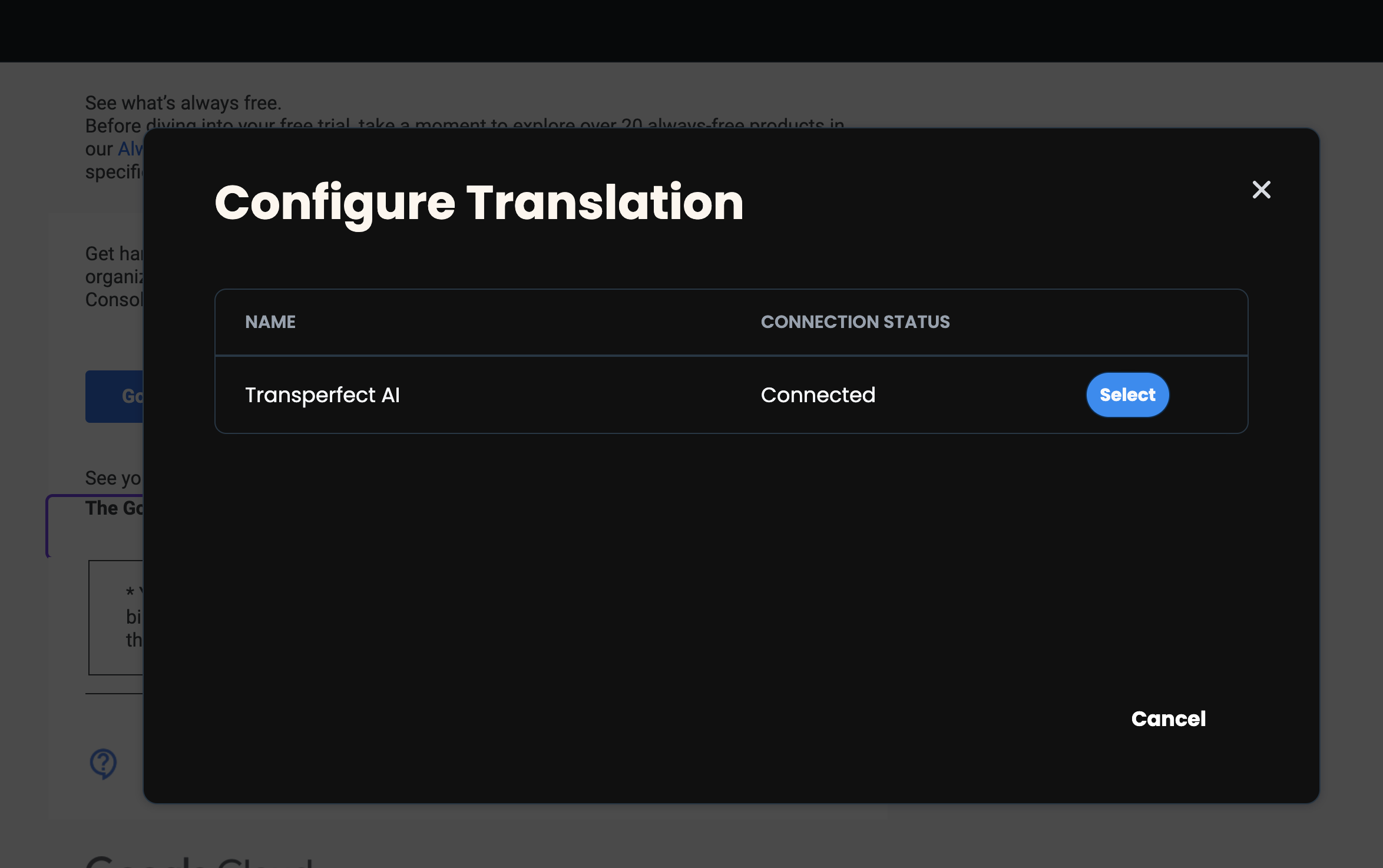Viewport: 1383px width, 868px height.
Task: Click the Connected status text
Action: click(x=818, y=395)
